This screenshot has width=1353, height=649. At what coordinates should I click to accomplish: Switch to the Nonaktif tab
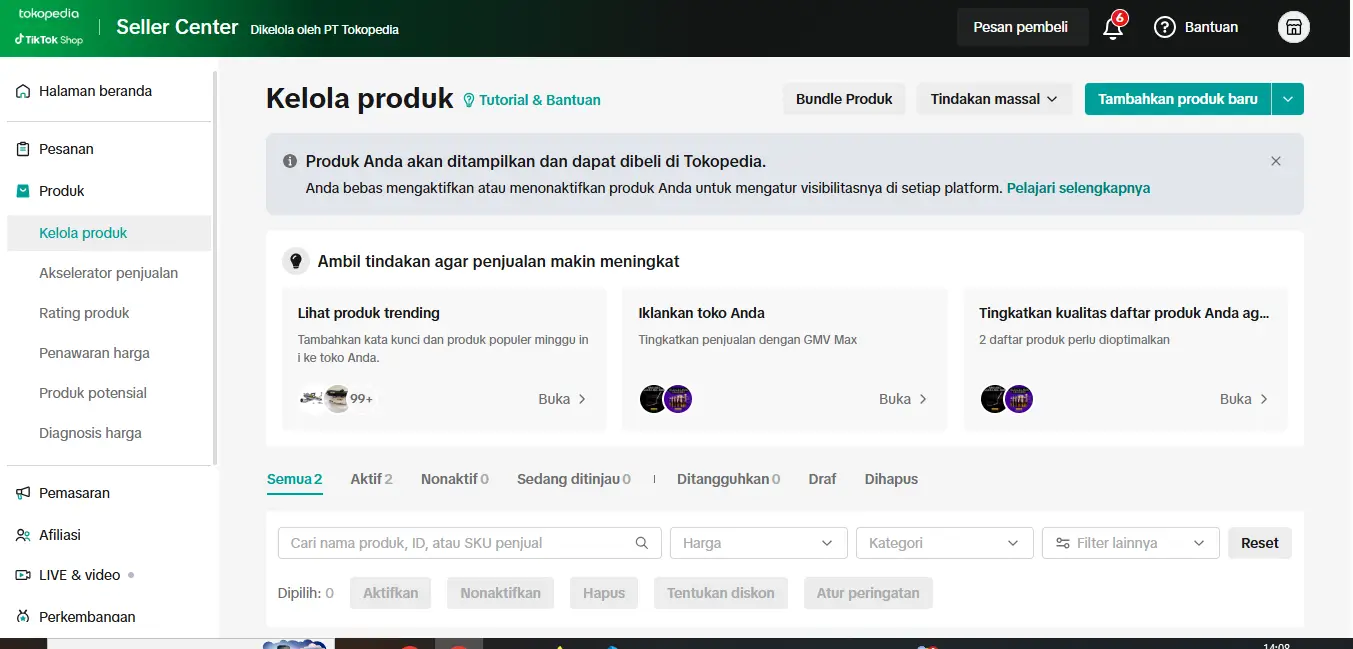[454, 479]
